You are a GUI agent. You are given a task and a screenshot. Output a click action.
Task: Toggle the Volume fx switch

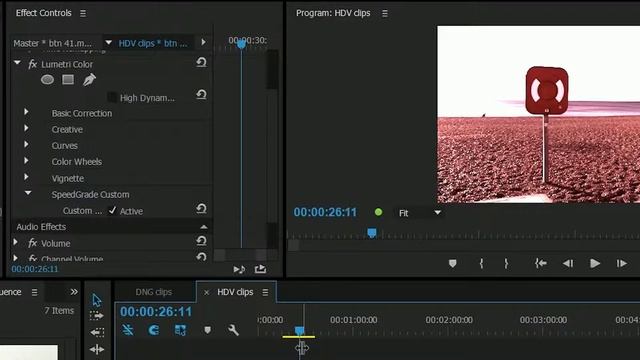pos(33,244)
